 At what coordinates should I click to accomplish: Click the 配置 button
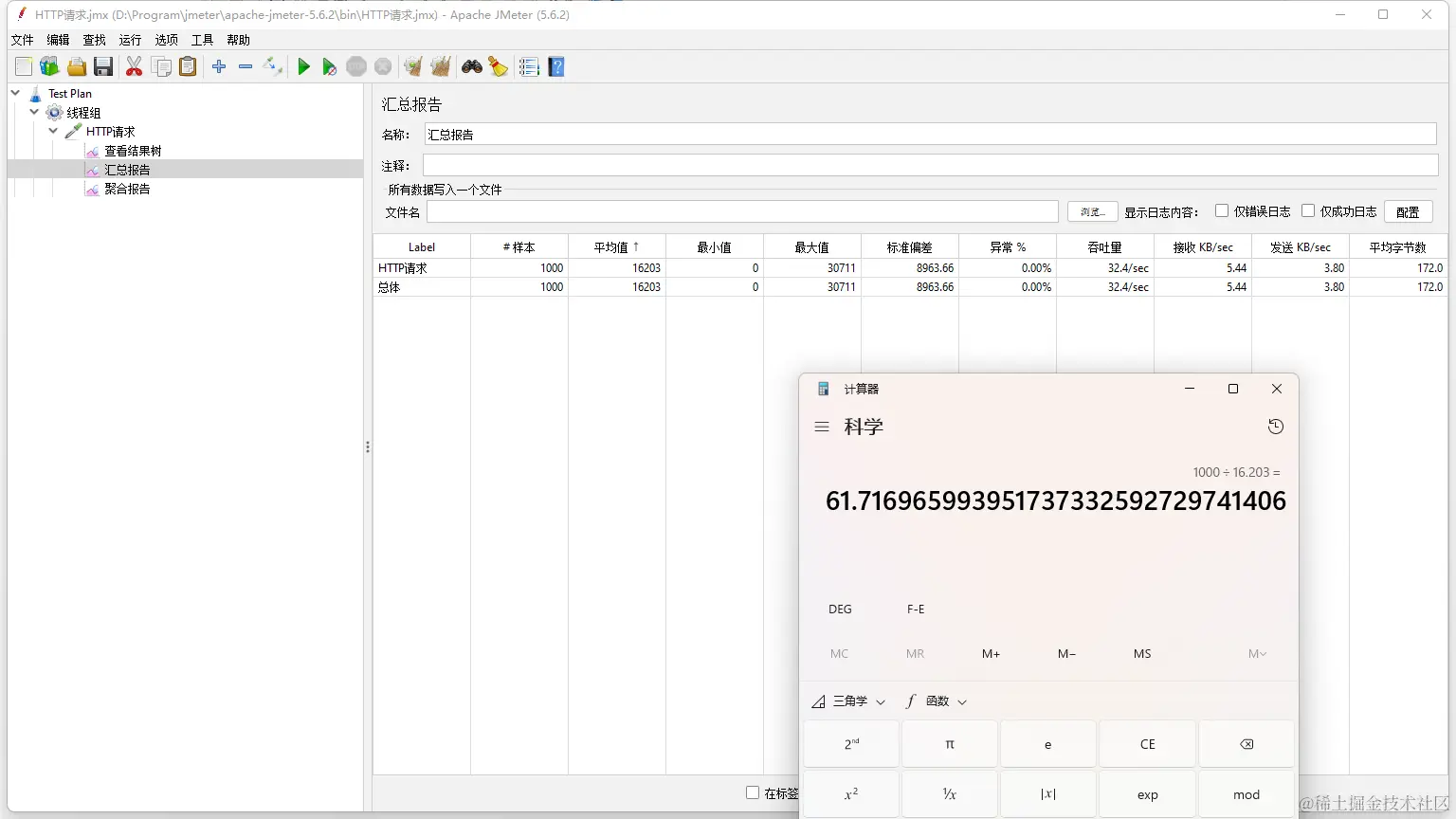(1408, 211)
